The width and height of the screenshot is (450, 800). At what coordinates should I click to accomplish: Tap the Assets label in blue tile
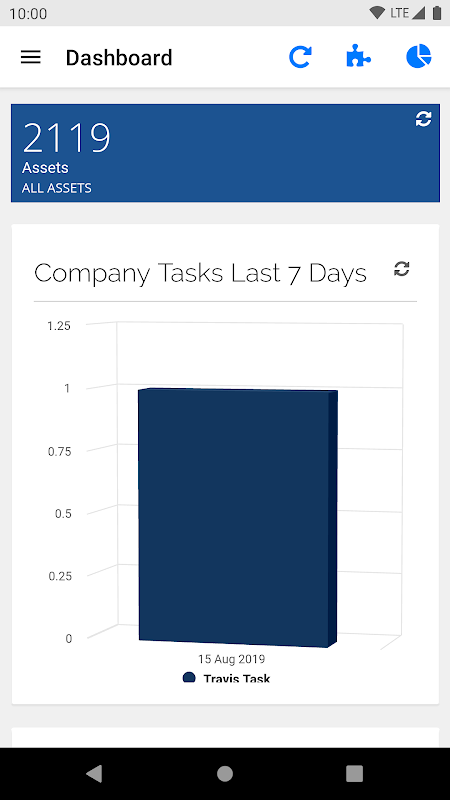click(x=45, y=167)
